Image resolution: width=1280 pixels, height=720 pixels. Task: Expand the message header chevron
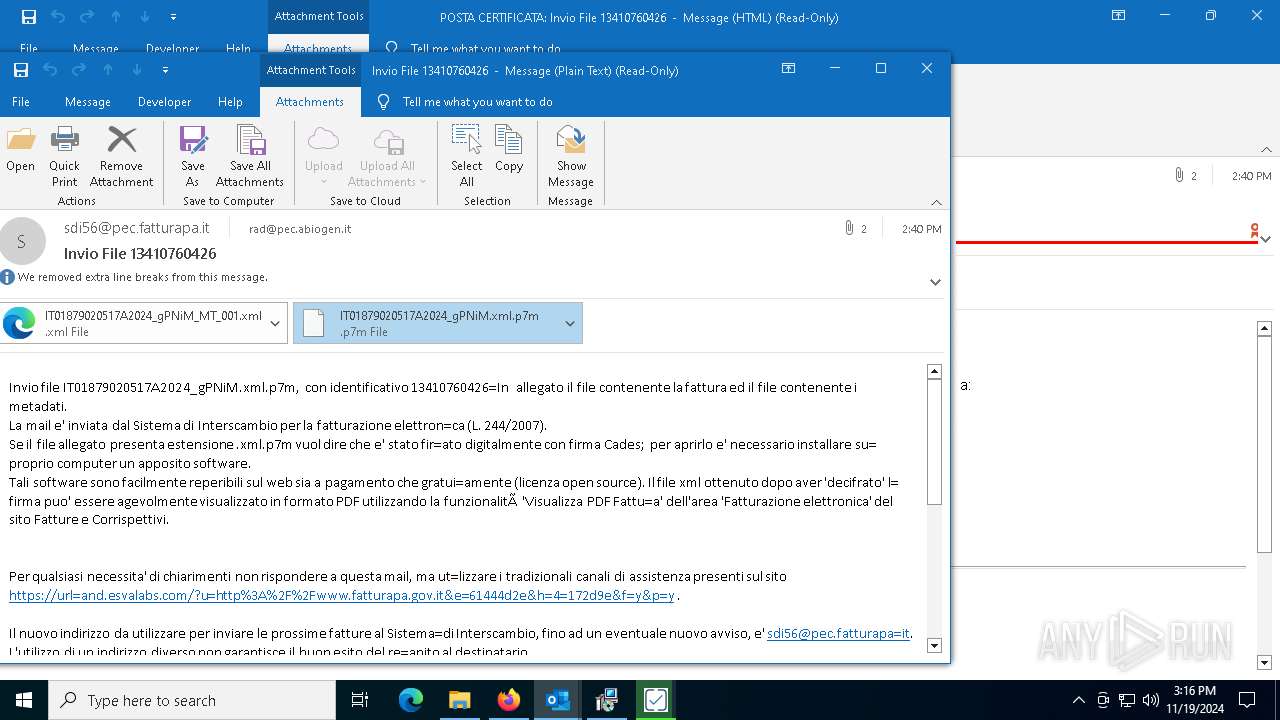936,282
